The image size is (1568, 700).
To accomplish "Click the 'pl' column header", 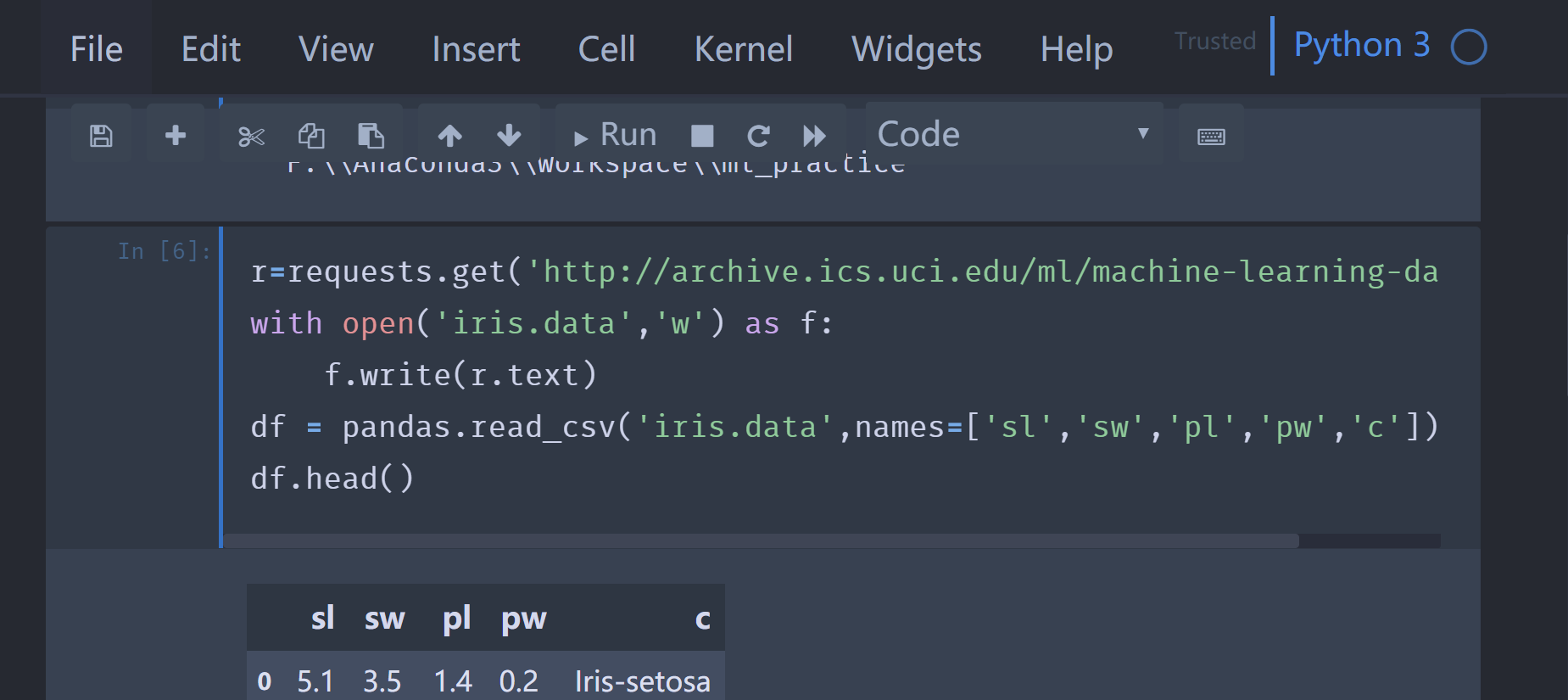I will point(456,618).
